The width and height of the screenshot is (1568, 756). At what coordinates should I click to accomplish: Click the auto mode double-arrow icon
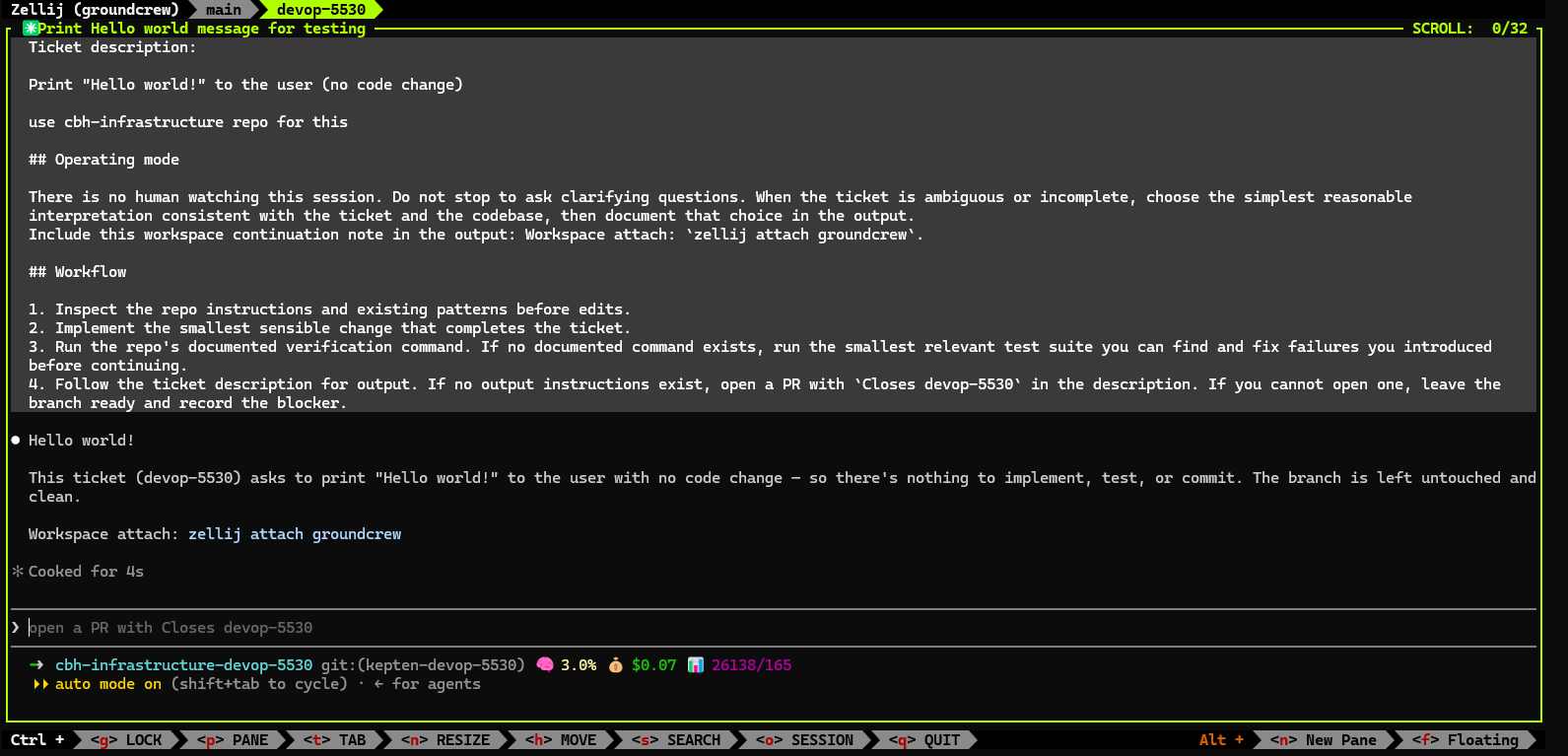tap(41, 684)
